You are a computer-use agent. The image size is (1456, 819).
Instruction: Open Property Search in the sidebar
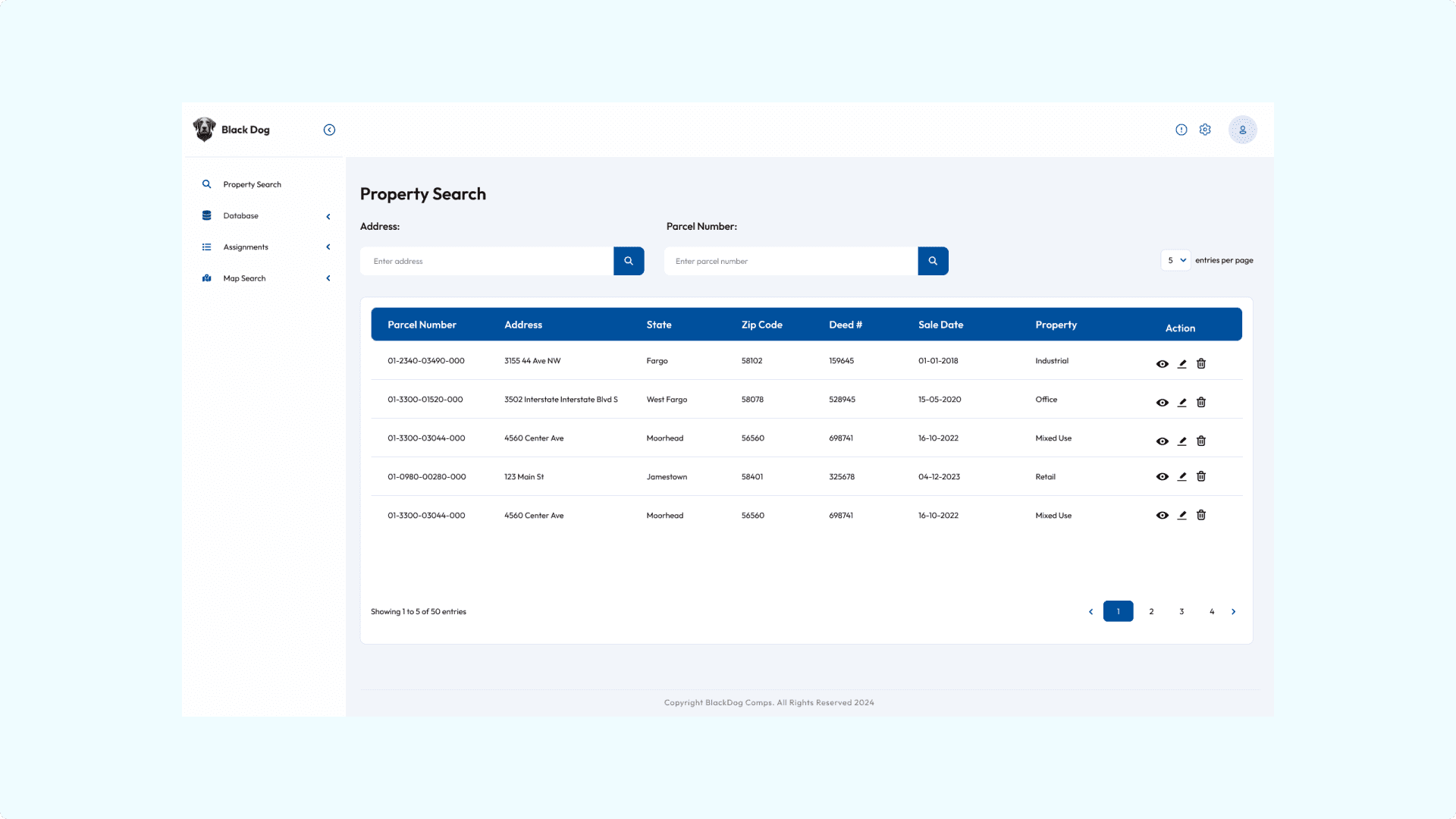(252, 184)
